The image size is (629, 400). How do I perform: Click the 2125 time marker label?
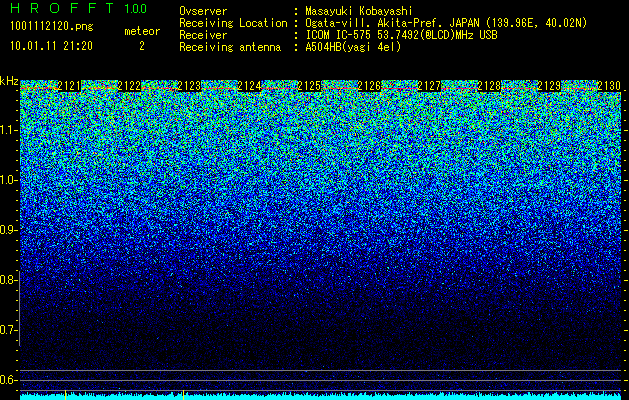coord(309,86)
